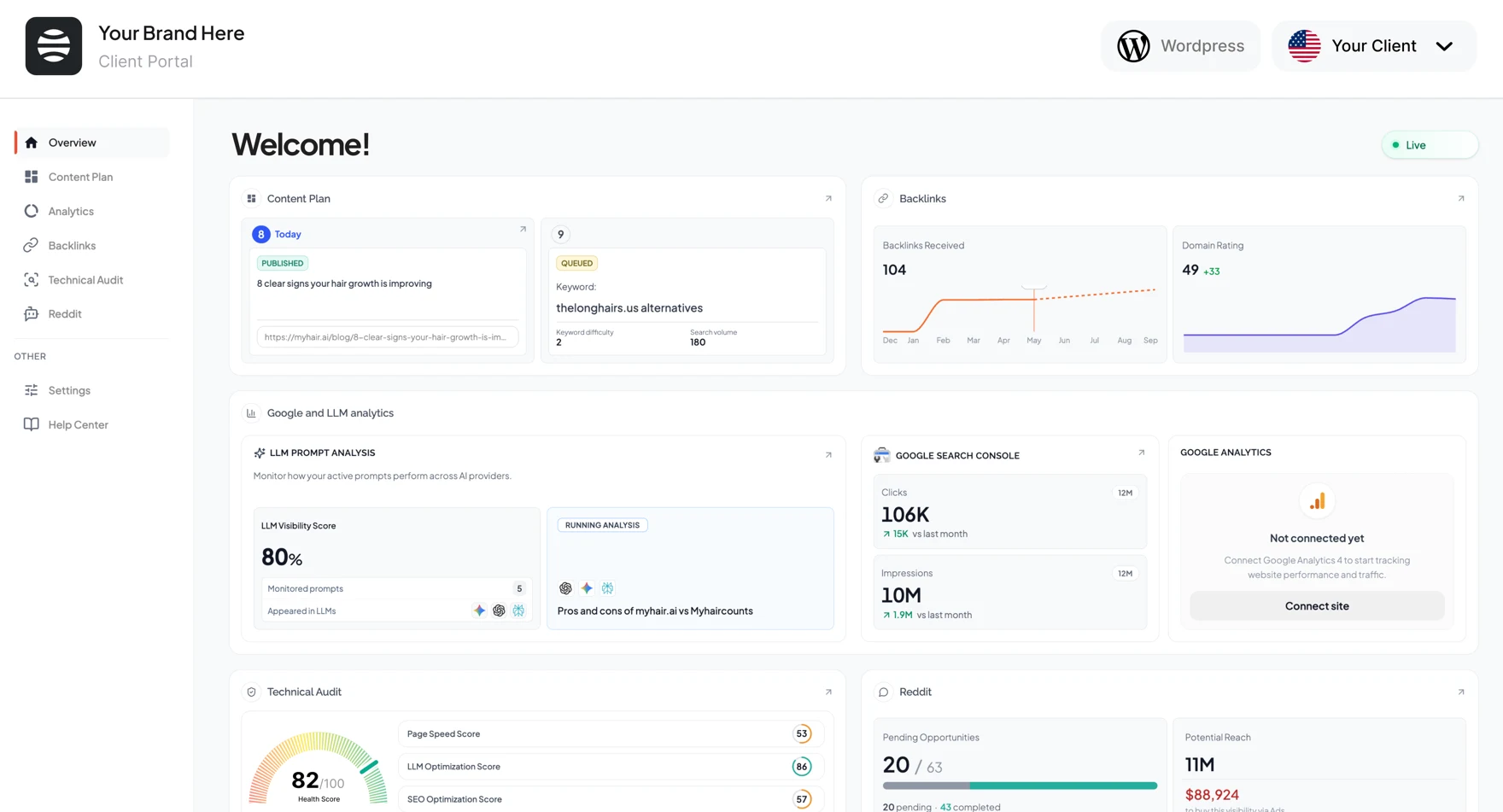Open the Your Client dropdown chevron
1503x812 pixels.
click(1444, 46)
